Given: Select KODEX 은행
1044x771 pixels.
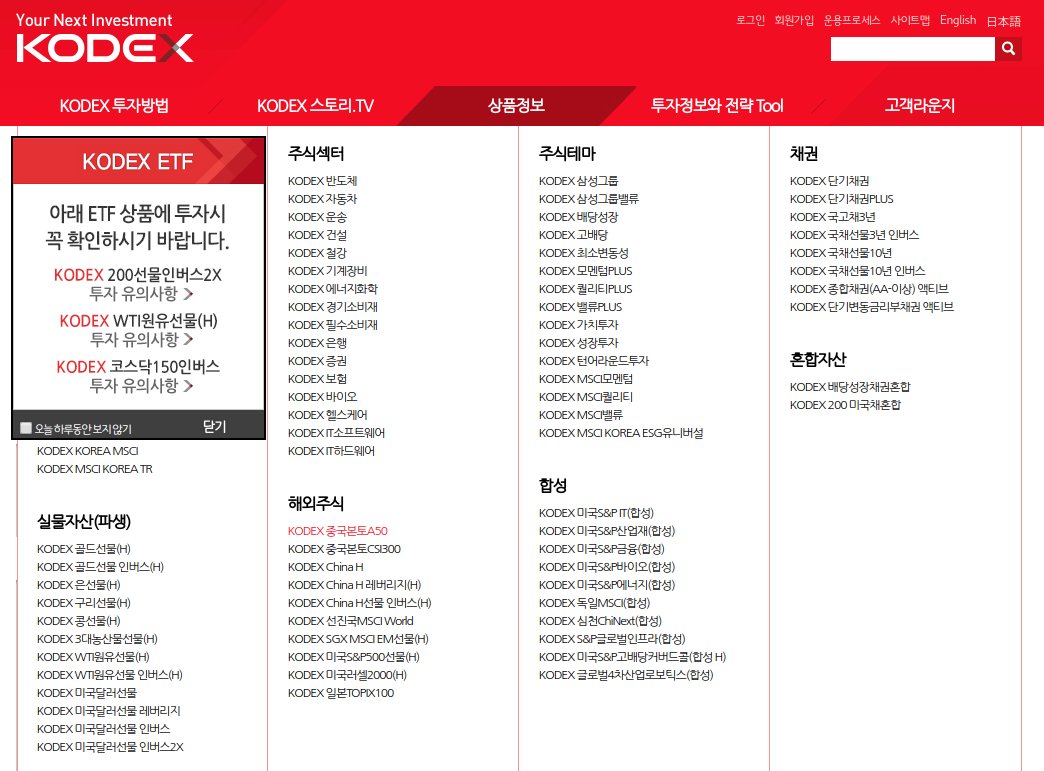Looking at the screenshot, I should (x=317, y=343).
